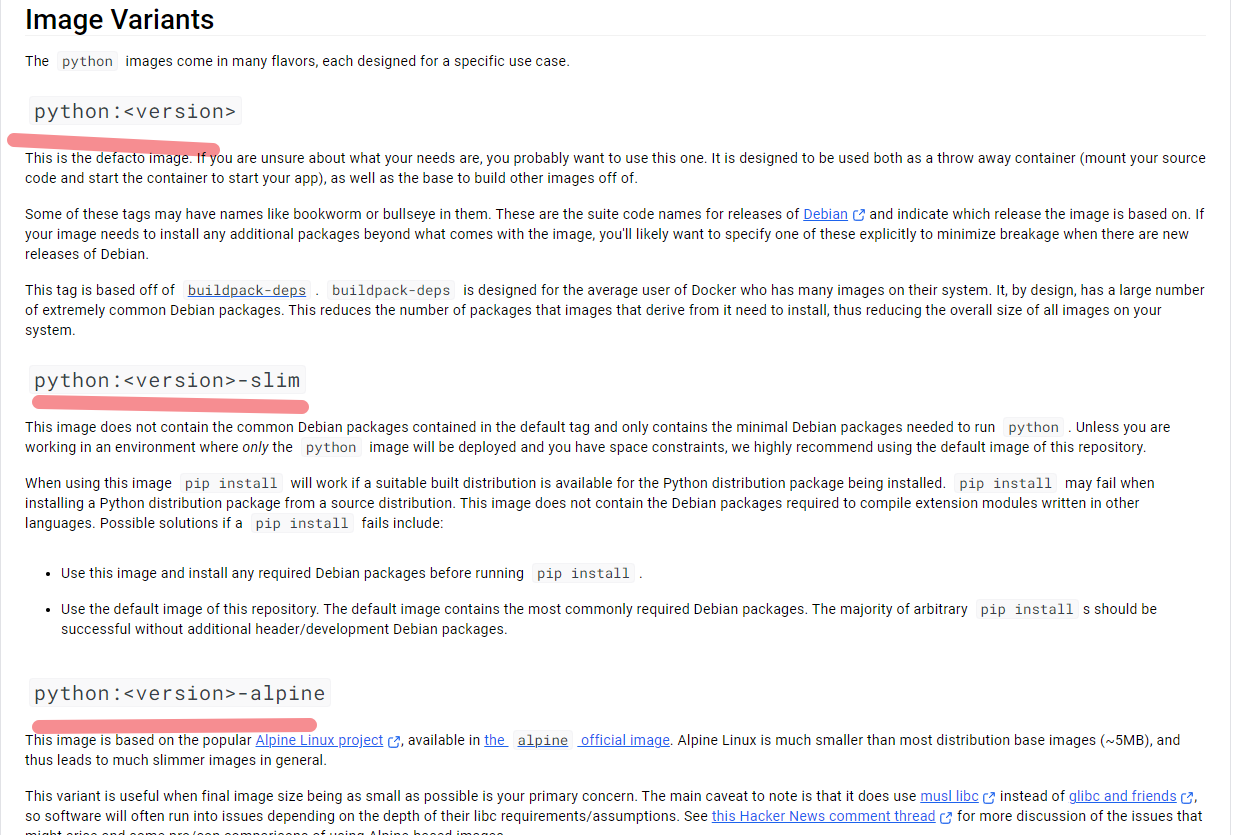Image resolution: width=1239 pixels, height=835 pixels.
Task: Click the external-link icon after Alpine Linux project
Action: [394, 741]
